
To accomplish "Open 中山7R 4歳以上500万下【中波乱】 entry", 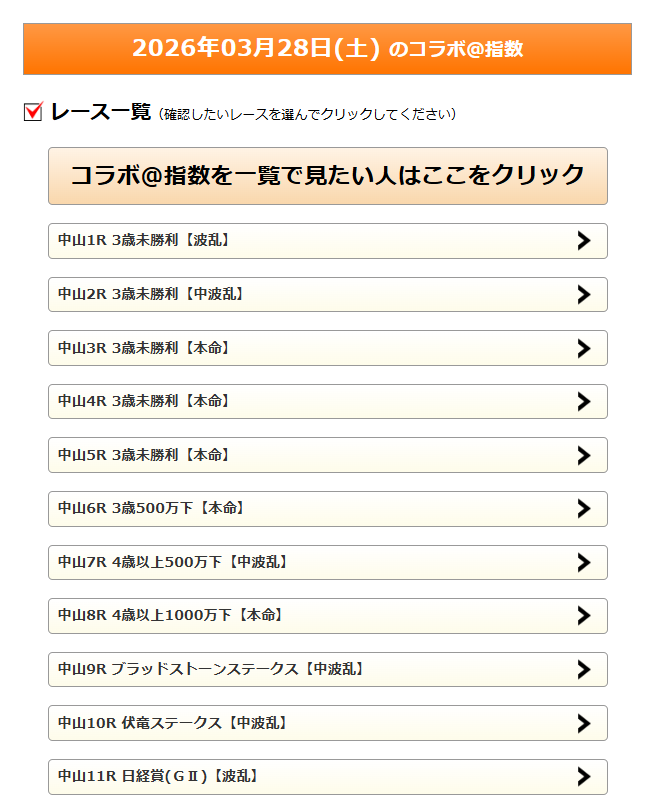I will pos(174,562).
